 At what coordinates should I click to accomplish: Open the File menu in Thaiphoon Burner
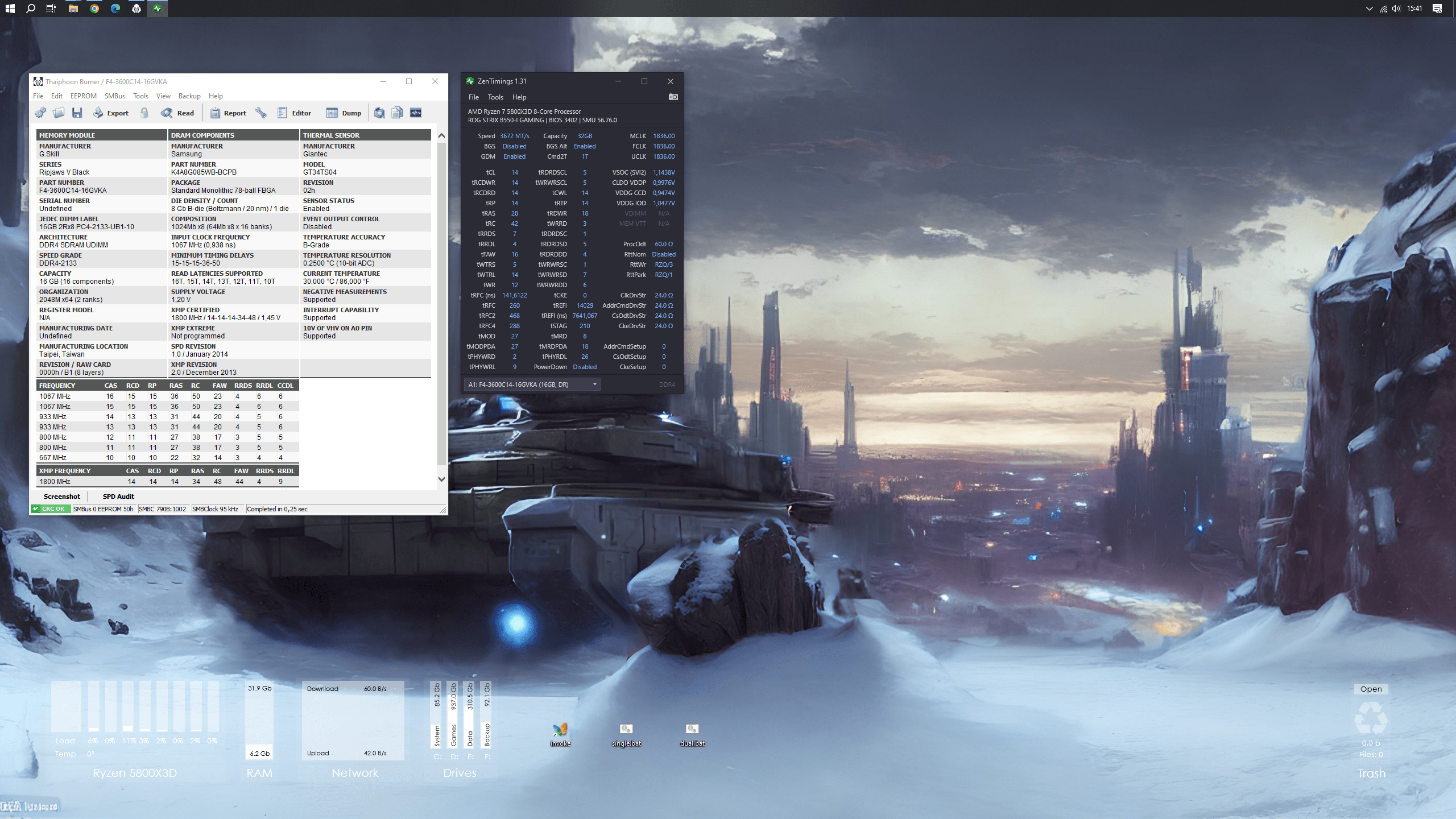pyautogui.click(x=38, y=96)
